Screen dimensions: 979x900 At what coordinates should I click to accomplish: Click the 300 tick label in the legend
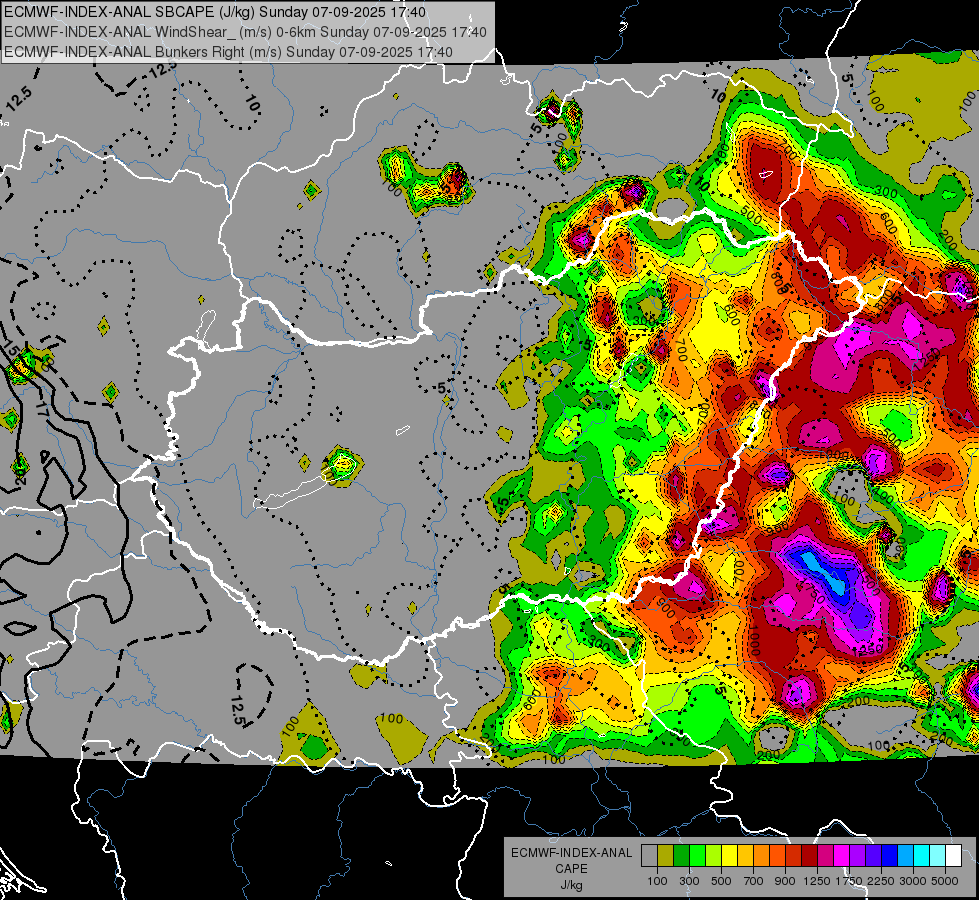point(689,881)
